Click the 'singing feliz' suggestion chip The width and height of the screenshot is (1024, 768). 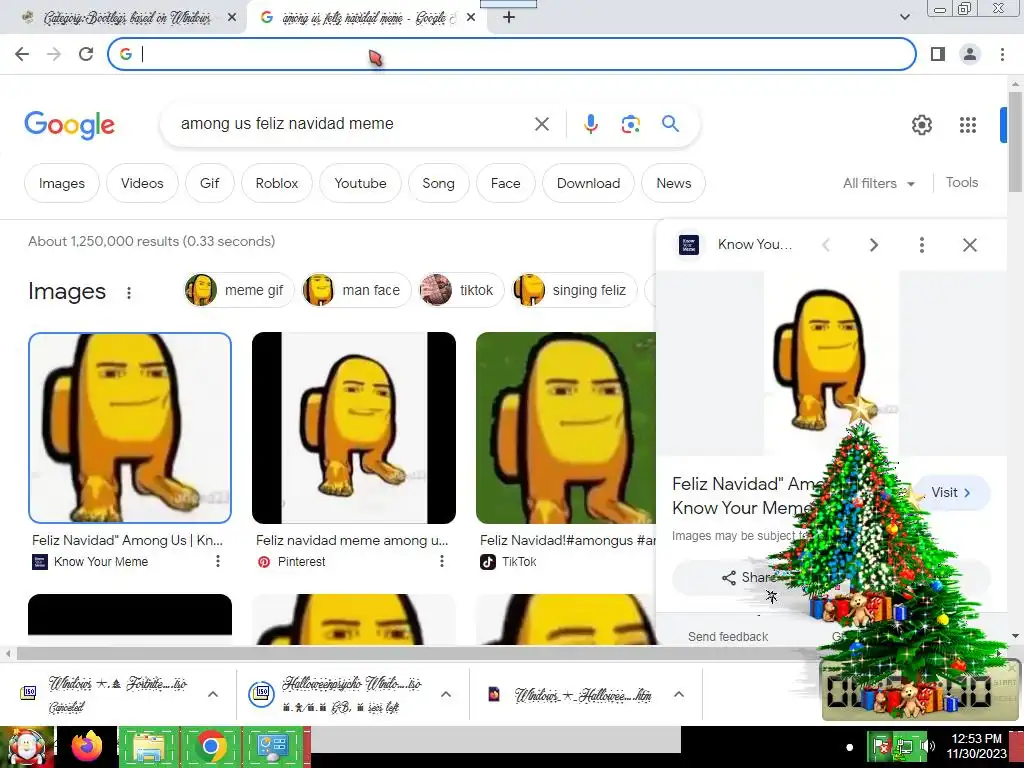[x=574, y=290]
